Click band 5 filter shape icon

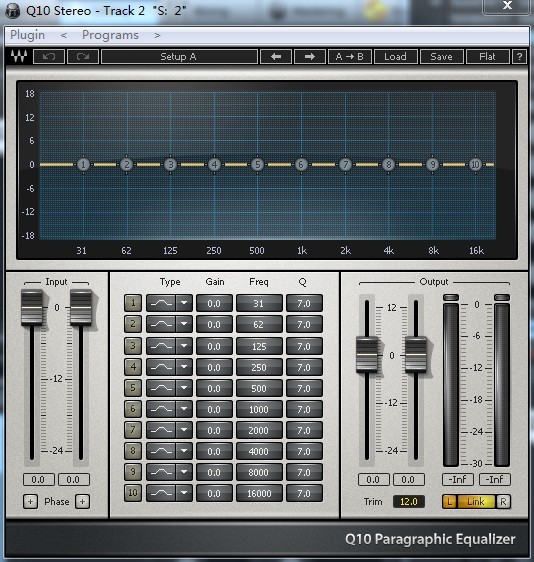(x=161, y=388)
